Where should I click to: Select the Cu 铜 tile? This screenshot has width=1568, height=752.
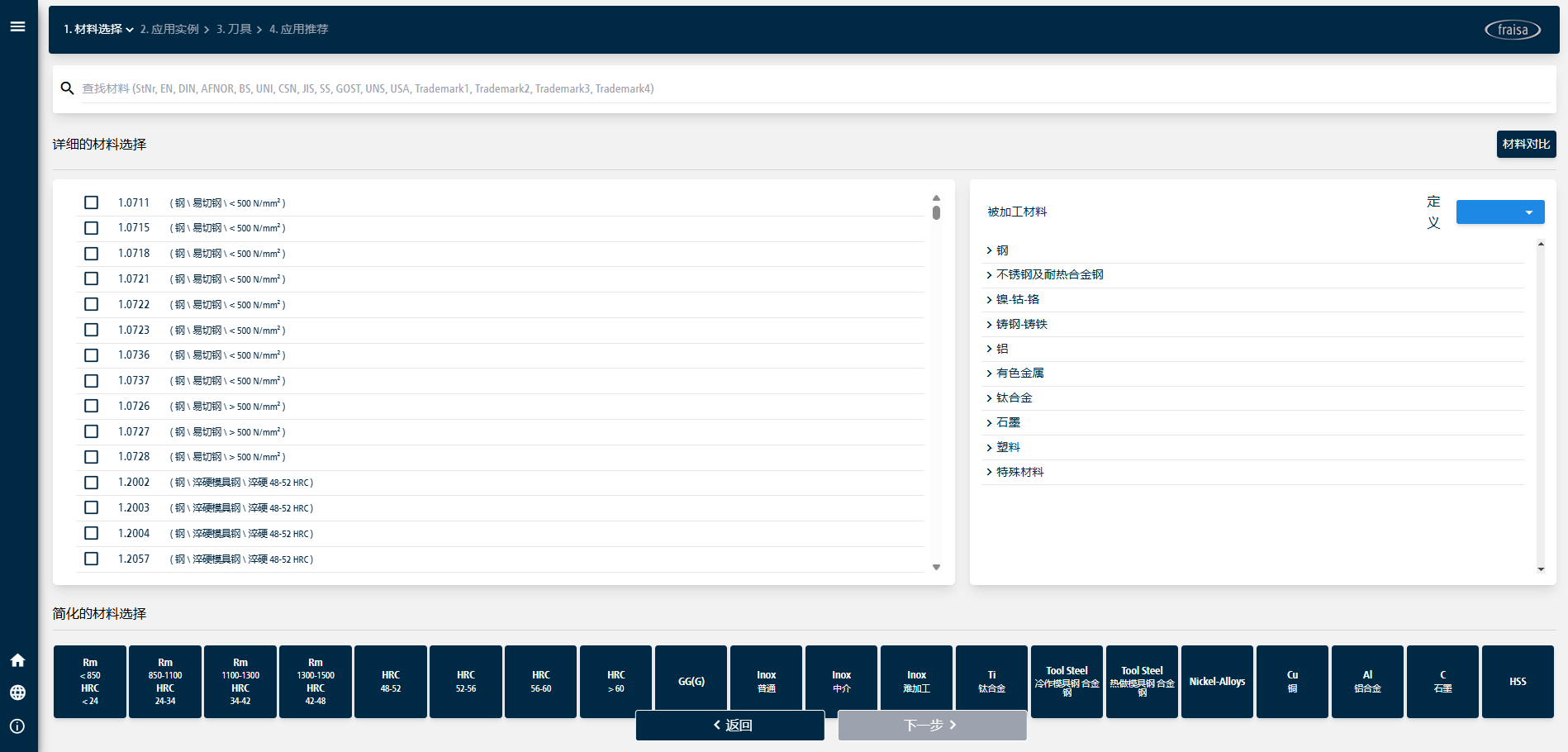[1293, 682]
